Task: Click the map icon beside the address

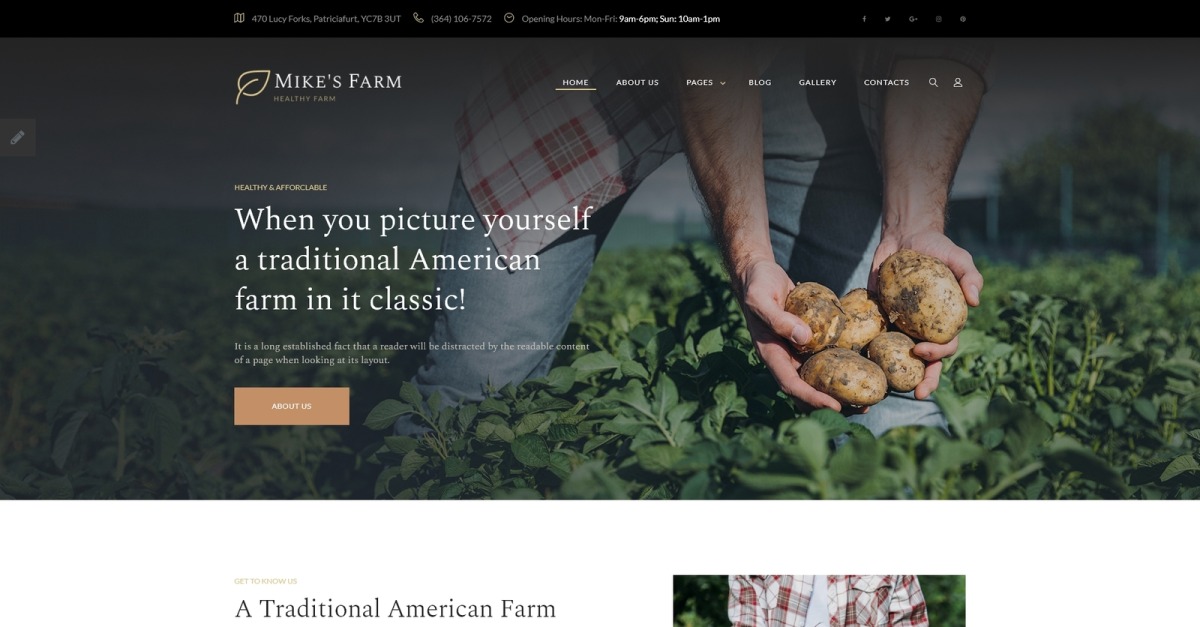Action: tap(239, 18)
